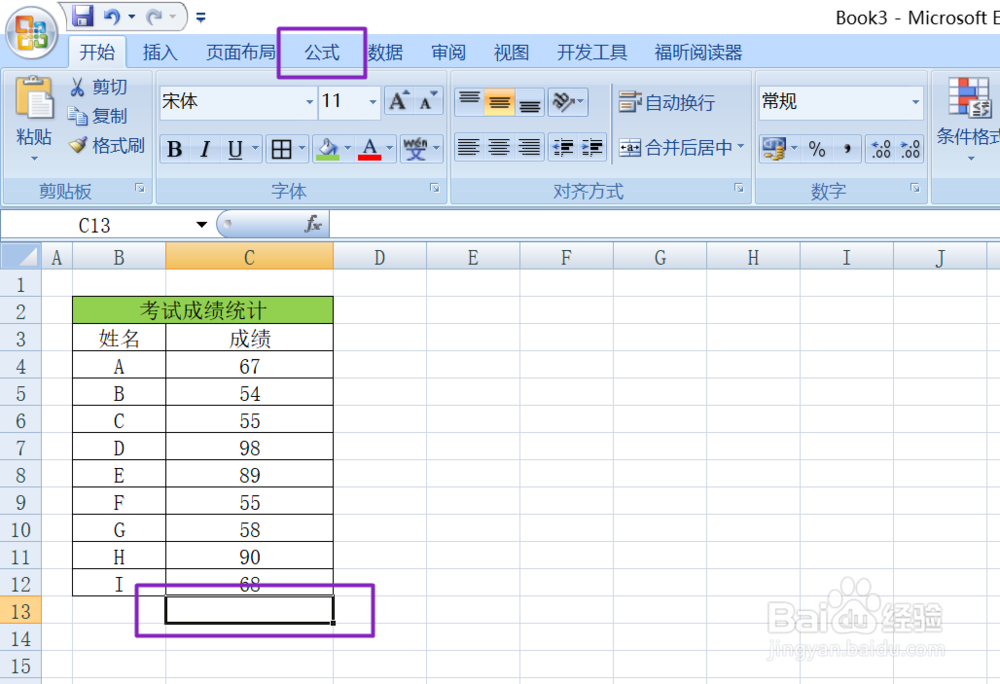Open the number format dropdown (常规)

(915, 102)
